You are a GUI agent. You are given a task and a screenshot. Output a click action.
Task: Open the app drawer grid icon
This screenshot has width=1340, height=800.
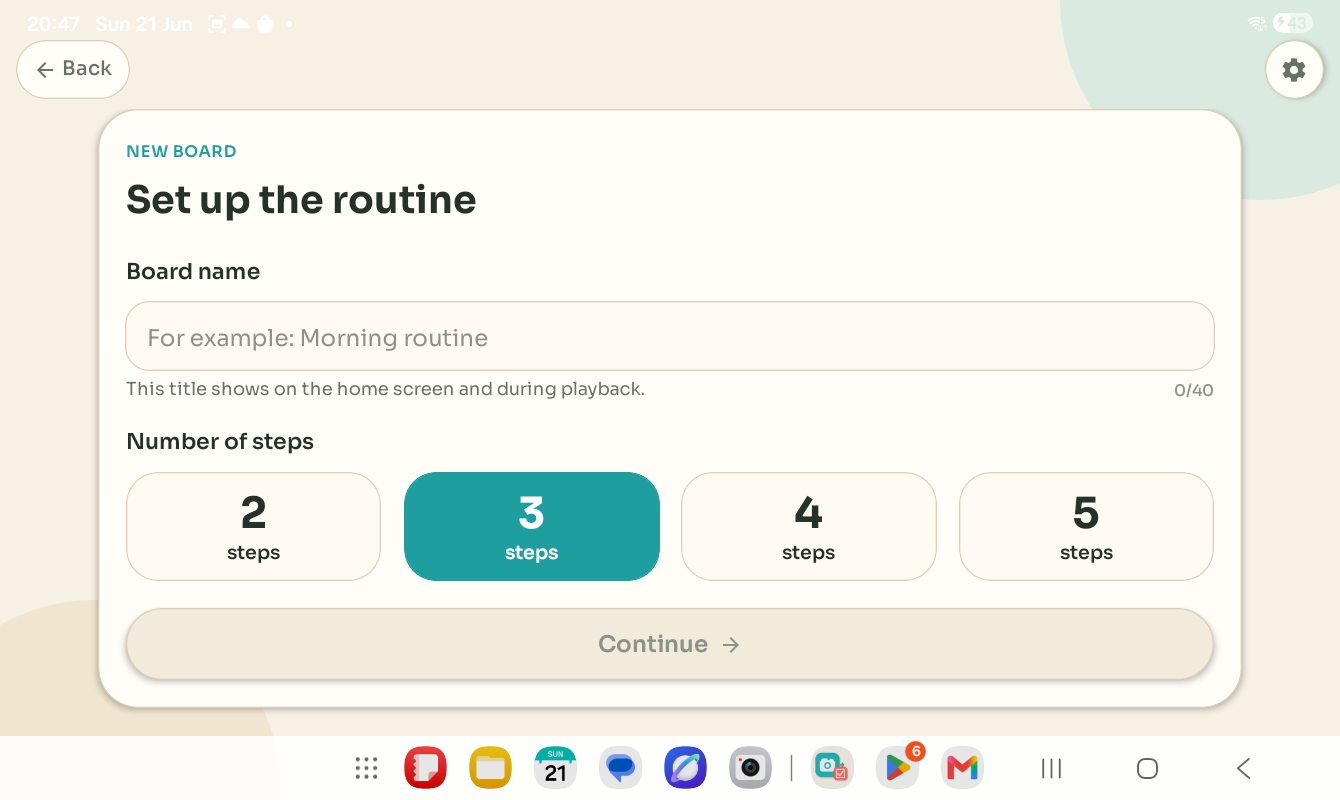(x=367, y=768)
